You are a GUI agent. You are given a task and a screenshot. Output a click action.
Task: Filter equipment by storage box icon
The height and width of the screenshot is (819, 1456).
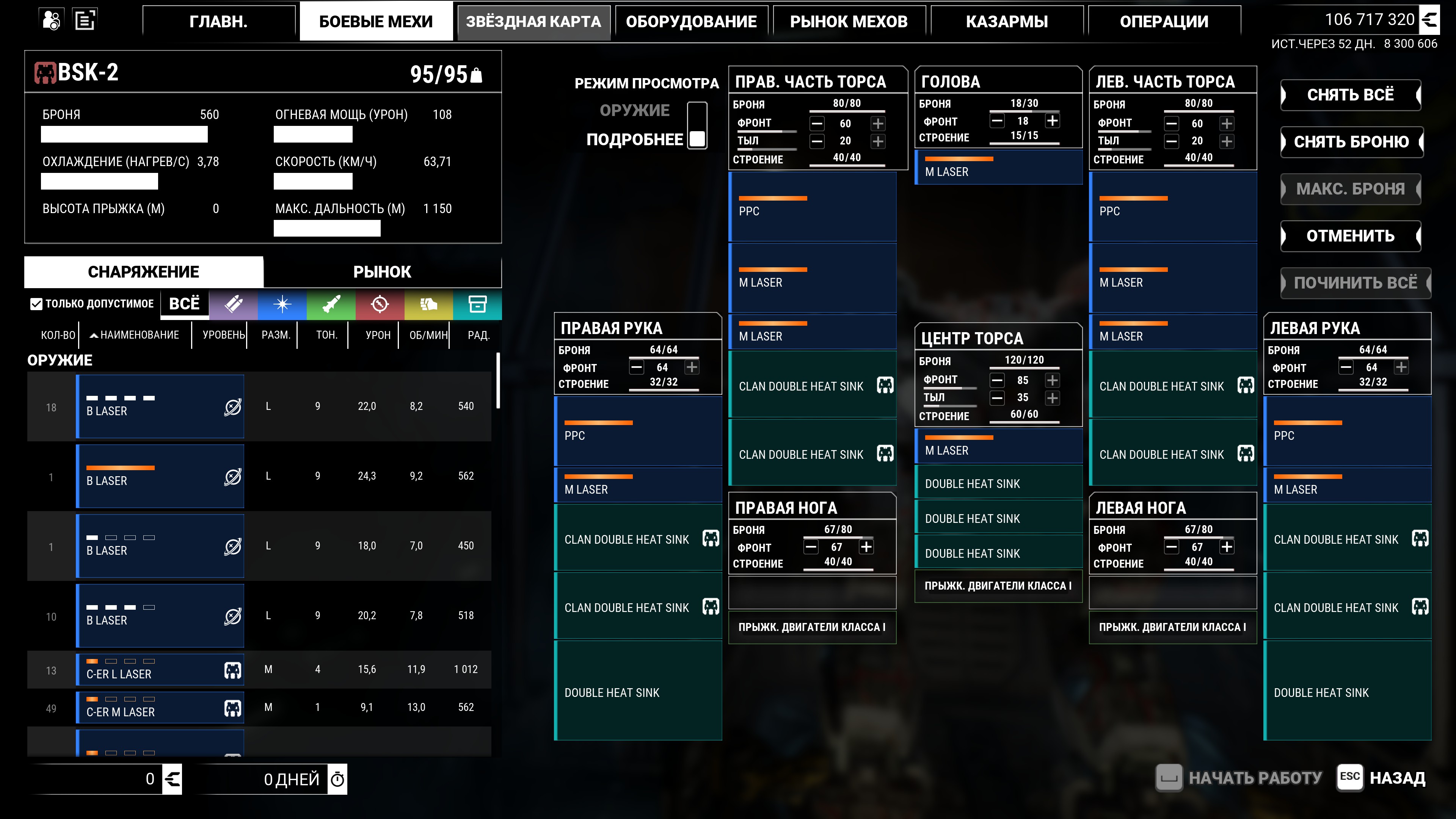478,304
